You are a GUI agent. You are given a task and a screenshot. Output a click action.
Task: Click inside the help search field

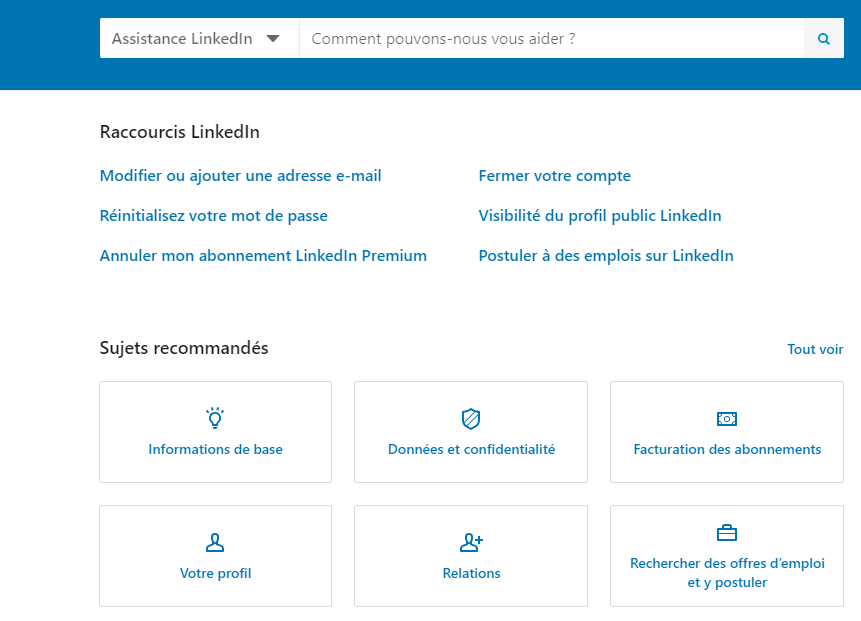(550, 38)
